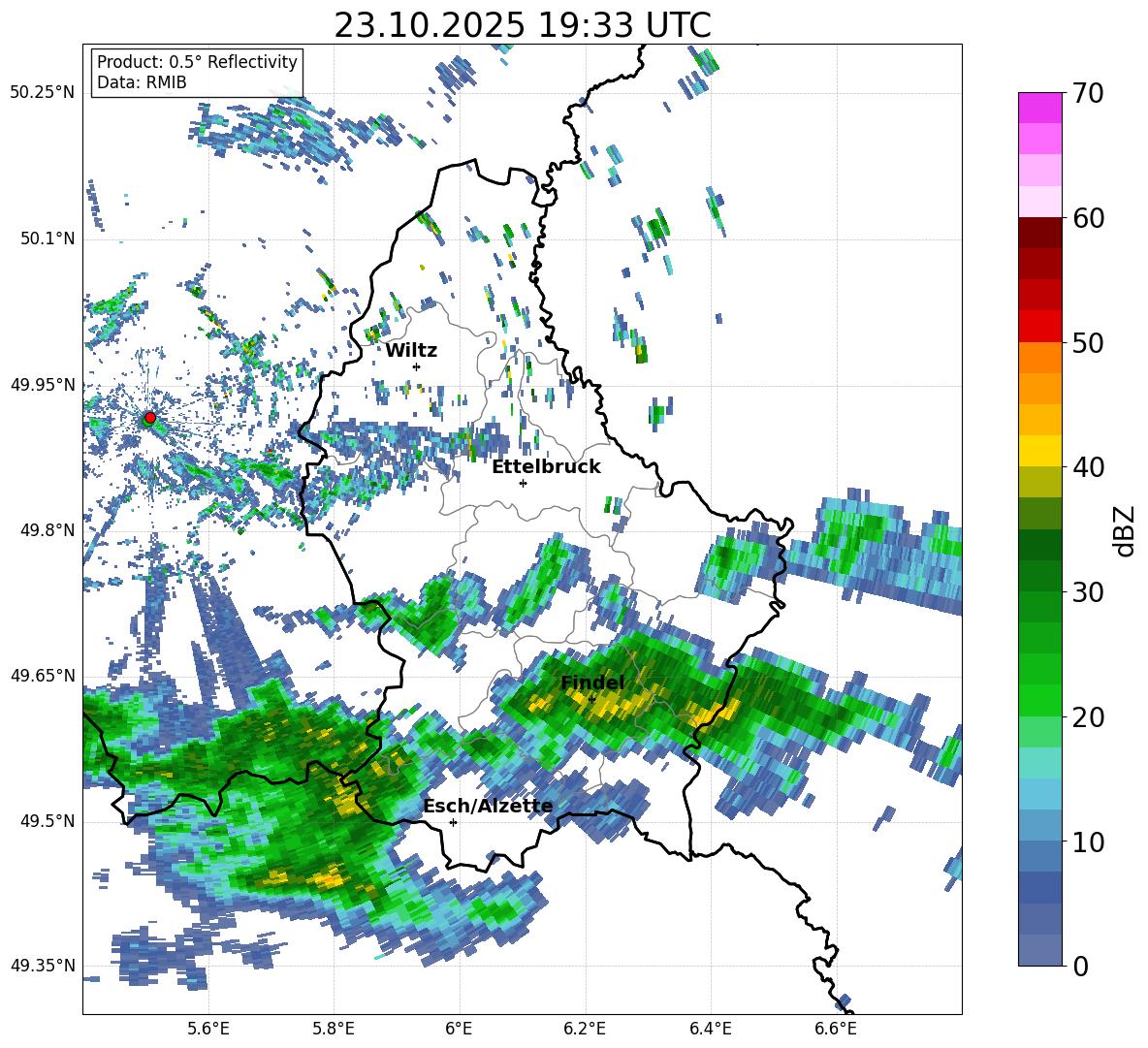Click the colorbar value 40
This screenshot has width=1148, height=1048.
(1088, 467)
